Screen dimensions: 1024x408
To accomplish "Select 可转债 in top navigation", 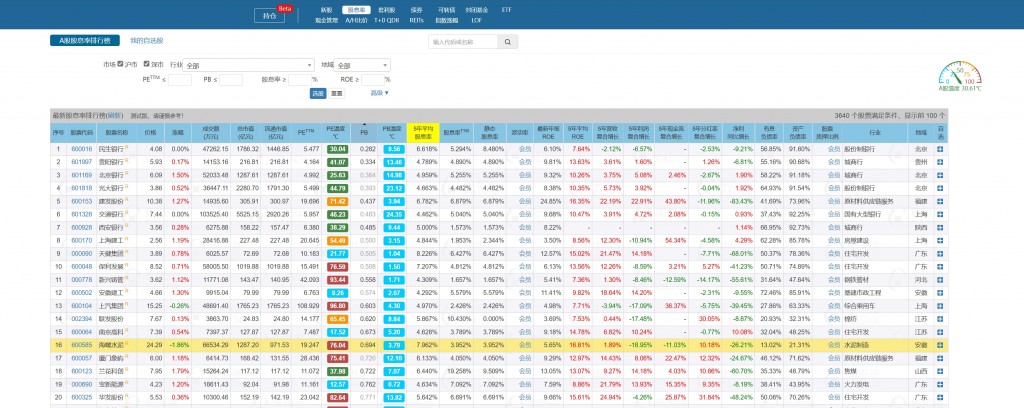I will pos(444,8).
